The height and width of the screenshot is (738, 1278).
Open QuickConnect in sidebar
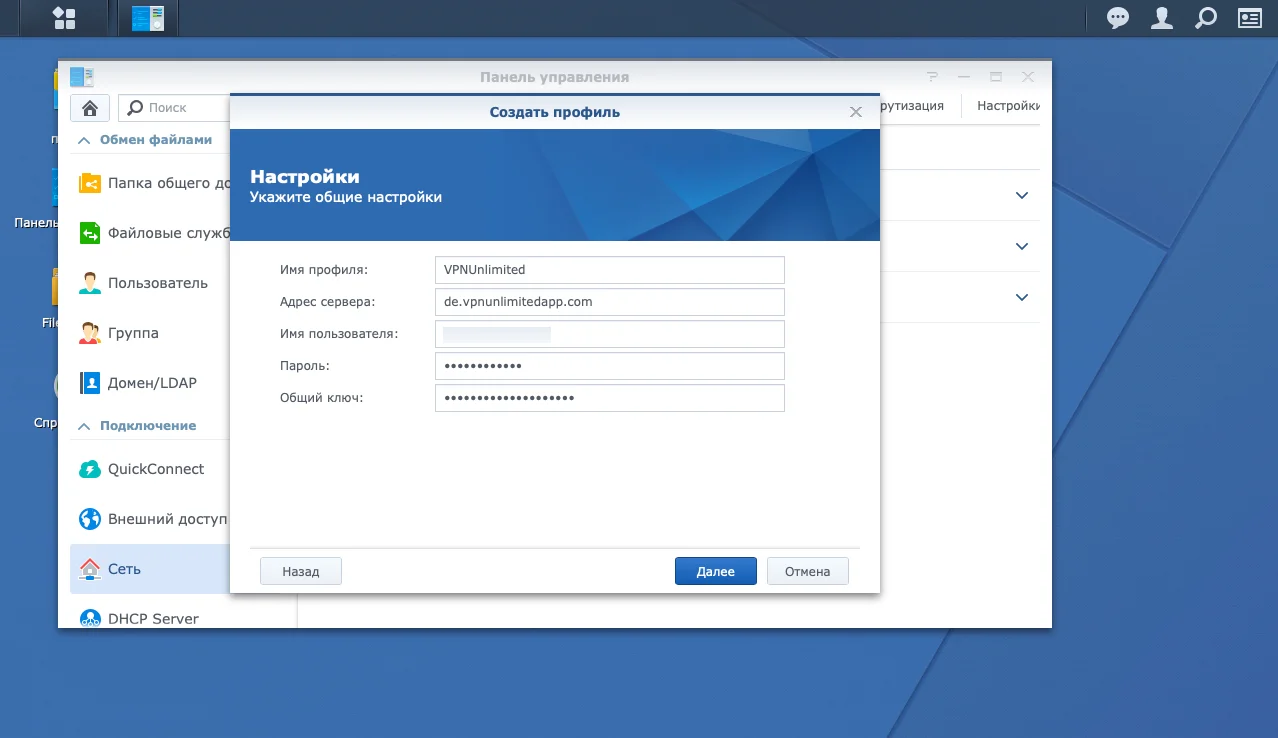155,469
